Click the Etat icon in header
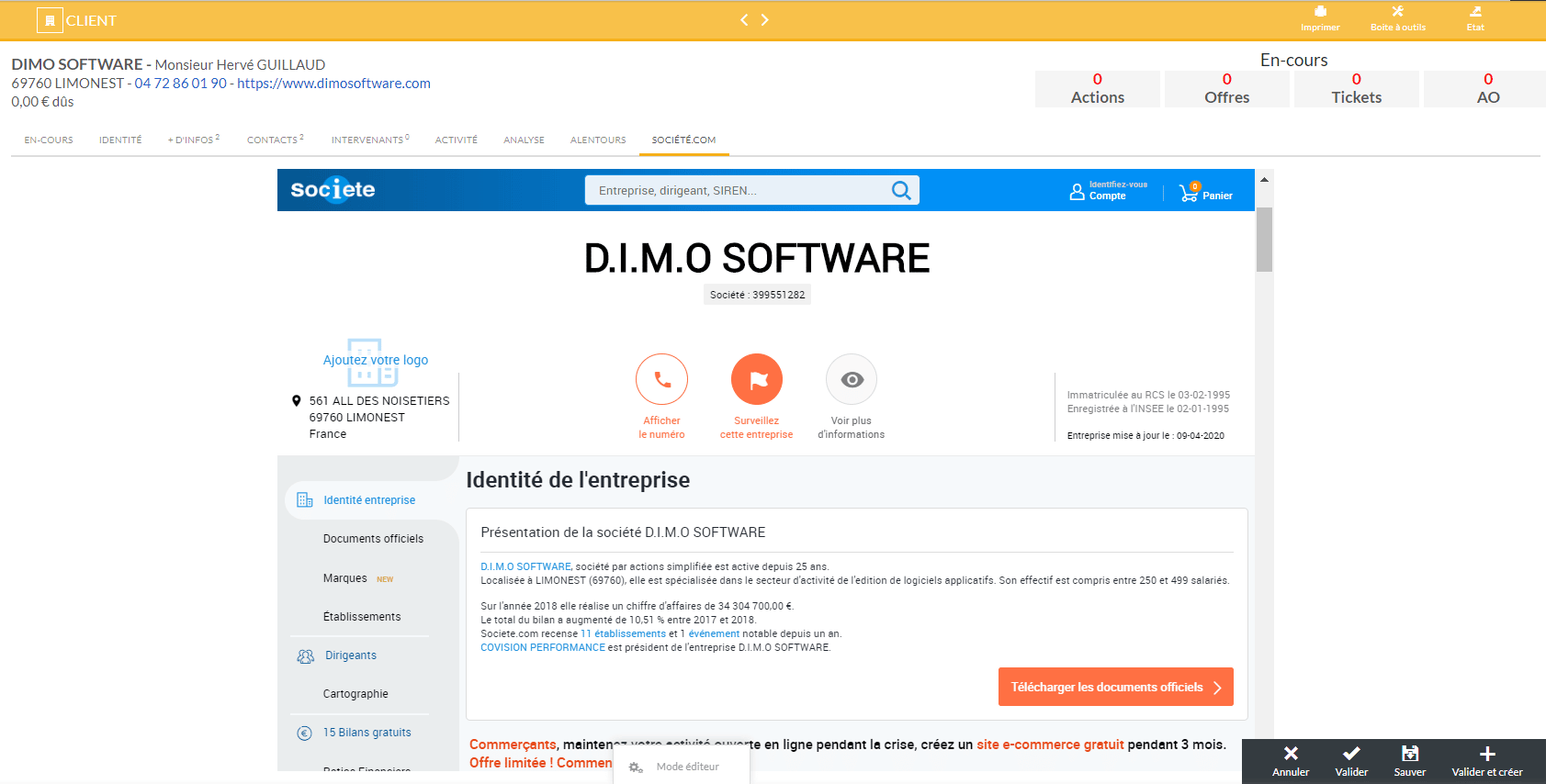This screenshot has height=784, width=1546. (1475, 12)
